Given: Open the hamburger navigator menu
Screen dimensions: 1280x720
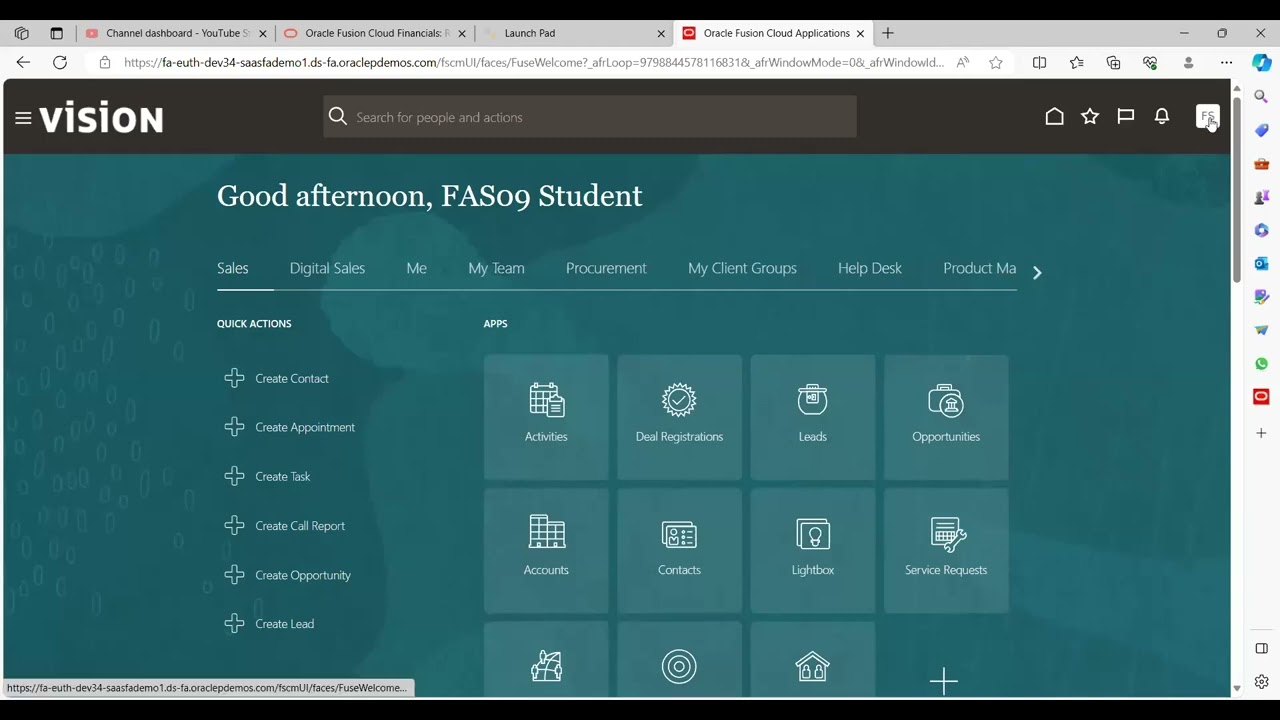Looking at the screenshot, I should pyautogui.click(x=23, y=118).
